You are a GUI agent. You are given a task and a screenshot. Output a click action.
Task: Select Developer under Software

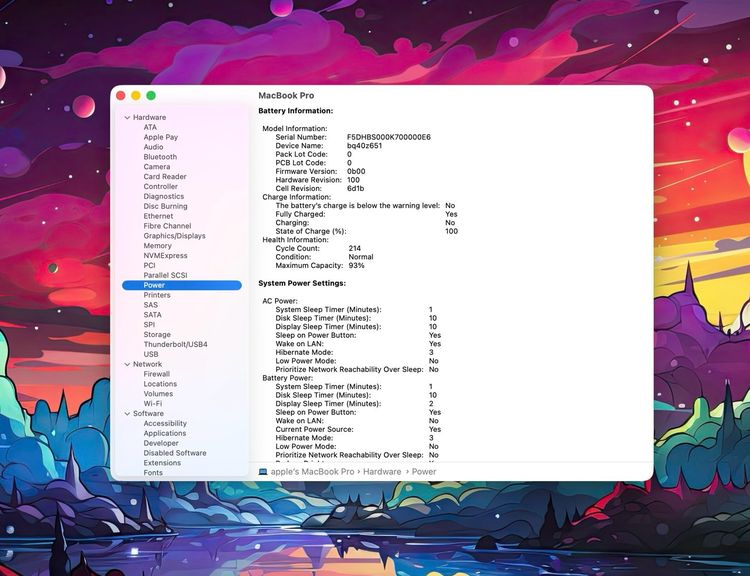[161, 443]
